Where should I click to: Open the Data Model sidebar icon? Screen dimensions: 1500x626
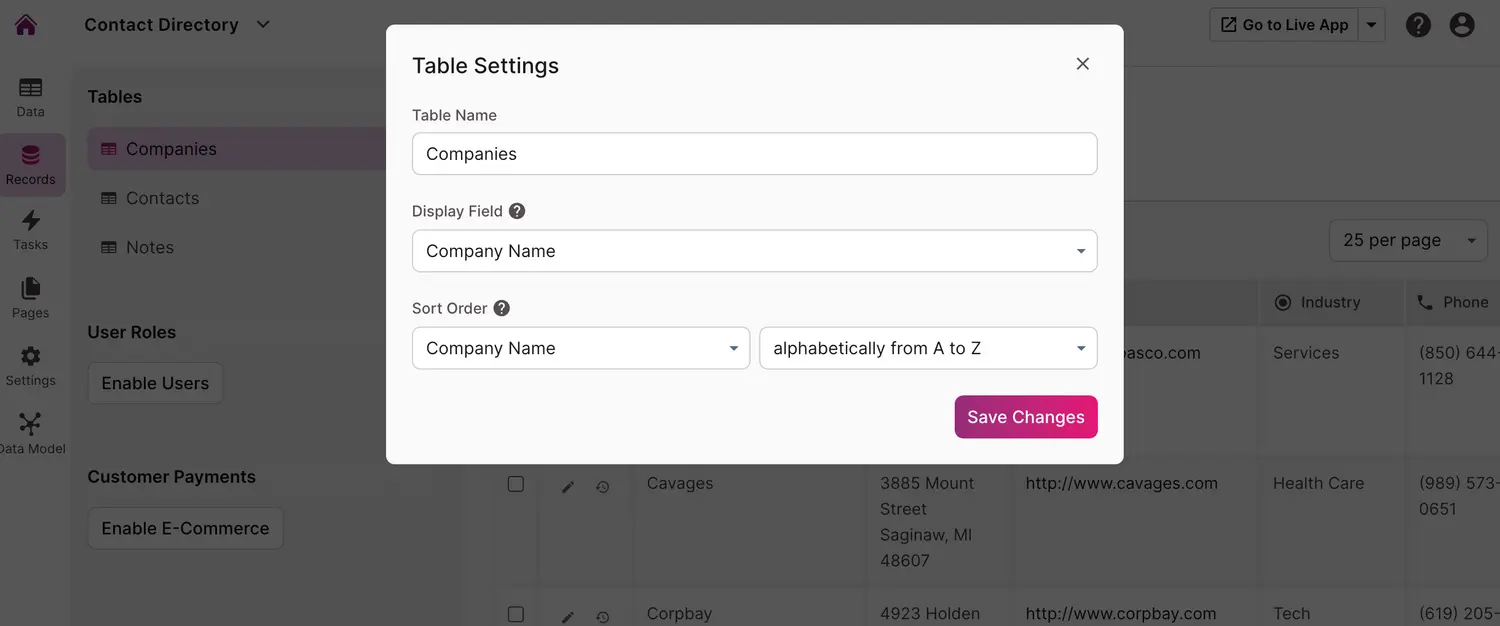point(31,433)
